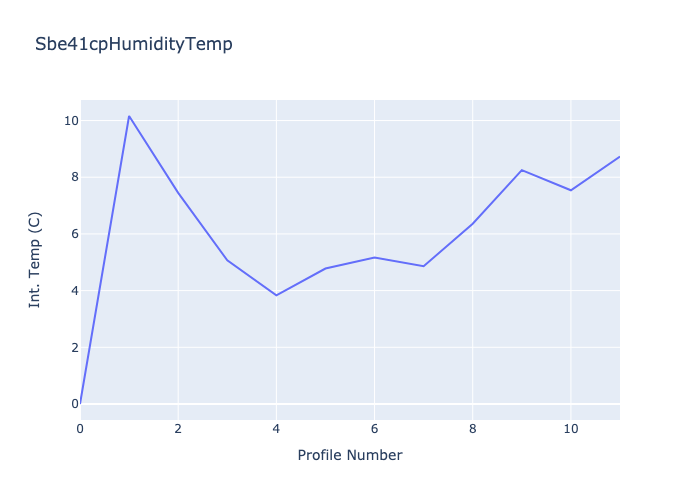The image size is (700, 500).
Task: Click the line start at profile 0
Action: [81, 403]
